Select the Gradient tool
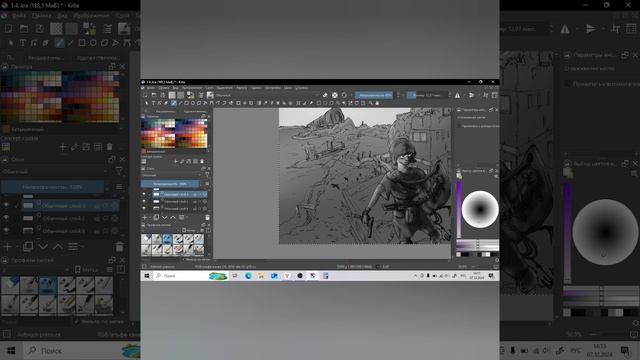This screenshot has height=360, width=640. coord(259,103)
